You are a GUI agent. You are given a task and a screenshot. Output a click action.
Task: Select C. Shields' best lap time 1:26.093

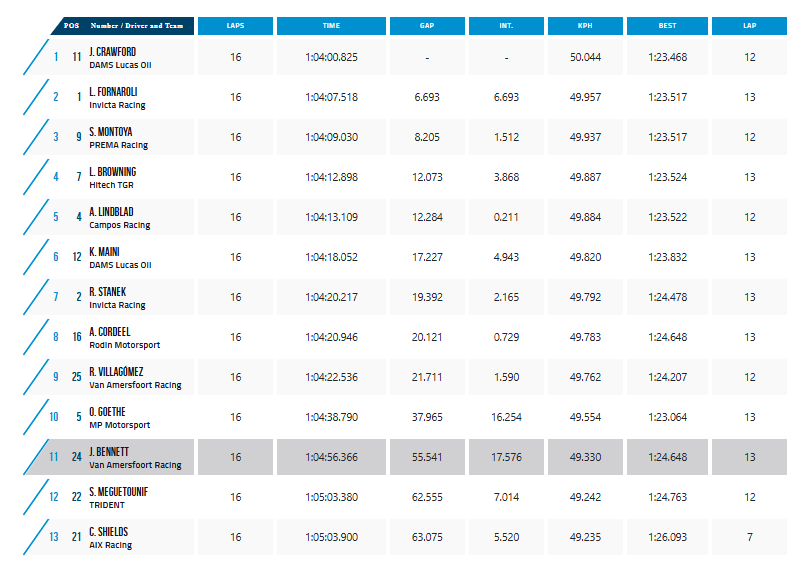coord(667,537)
